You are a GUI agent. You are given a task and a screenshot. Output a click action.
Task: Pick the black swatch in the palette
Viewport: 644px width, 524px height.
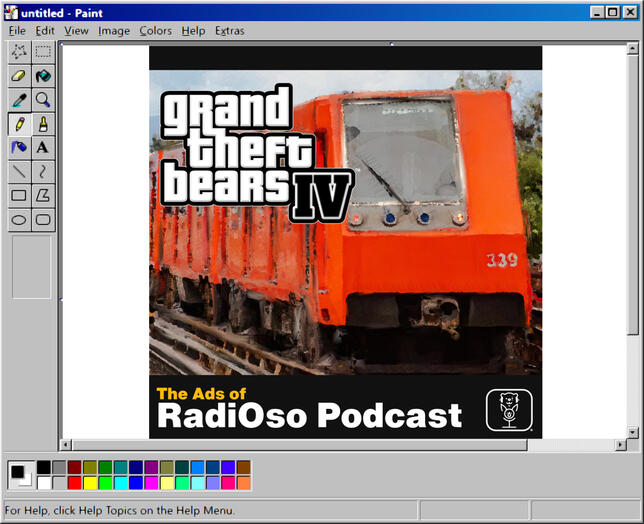[44, 467]
